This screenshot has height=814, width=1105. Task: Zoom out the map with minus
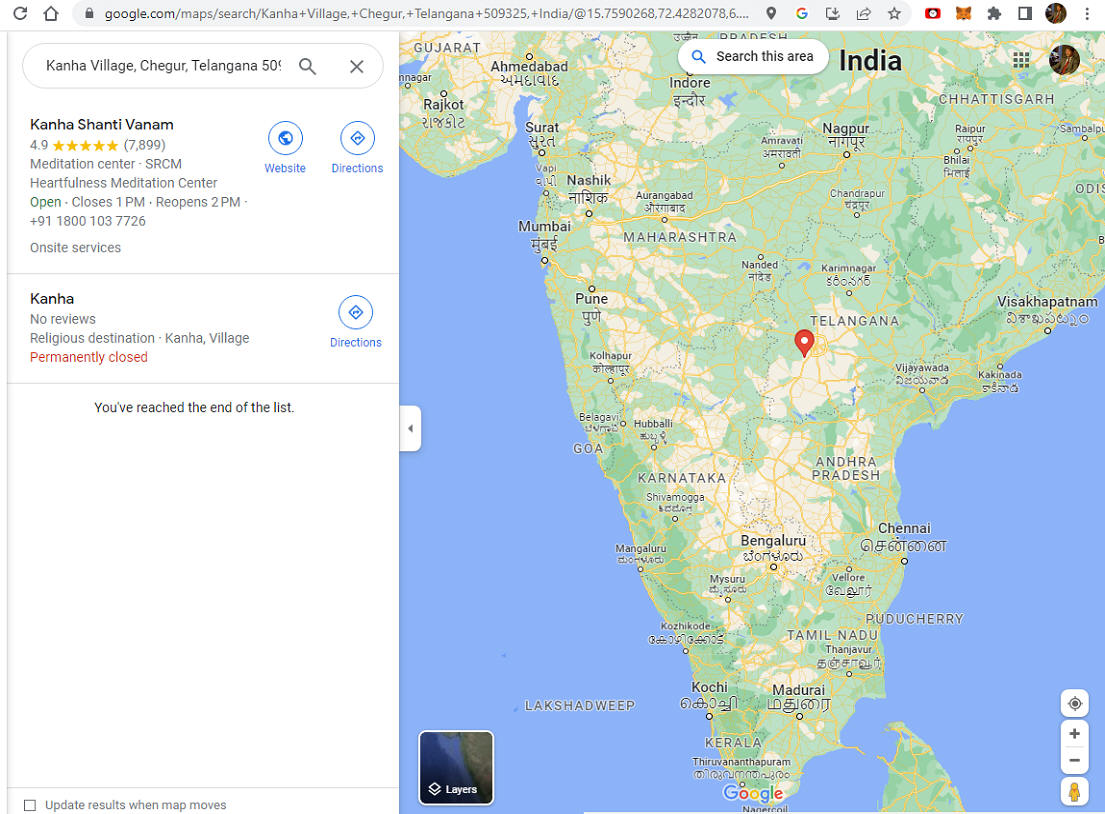(x=1075, y=760)
